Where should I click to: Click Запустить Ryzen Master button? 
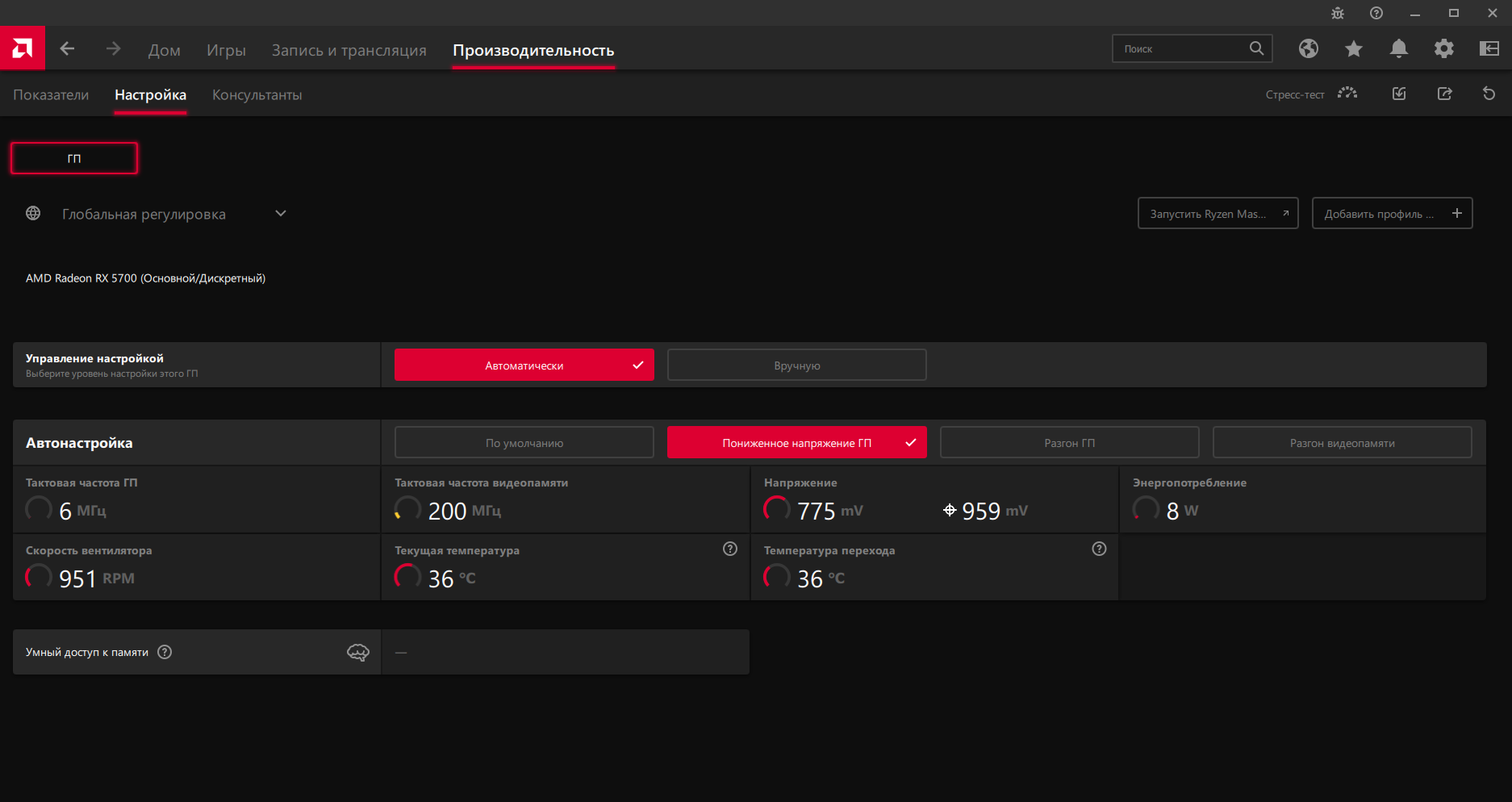point(1218,213)
